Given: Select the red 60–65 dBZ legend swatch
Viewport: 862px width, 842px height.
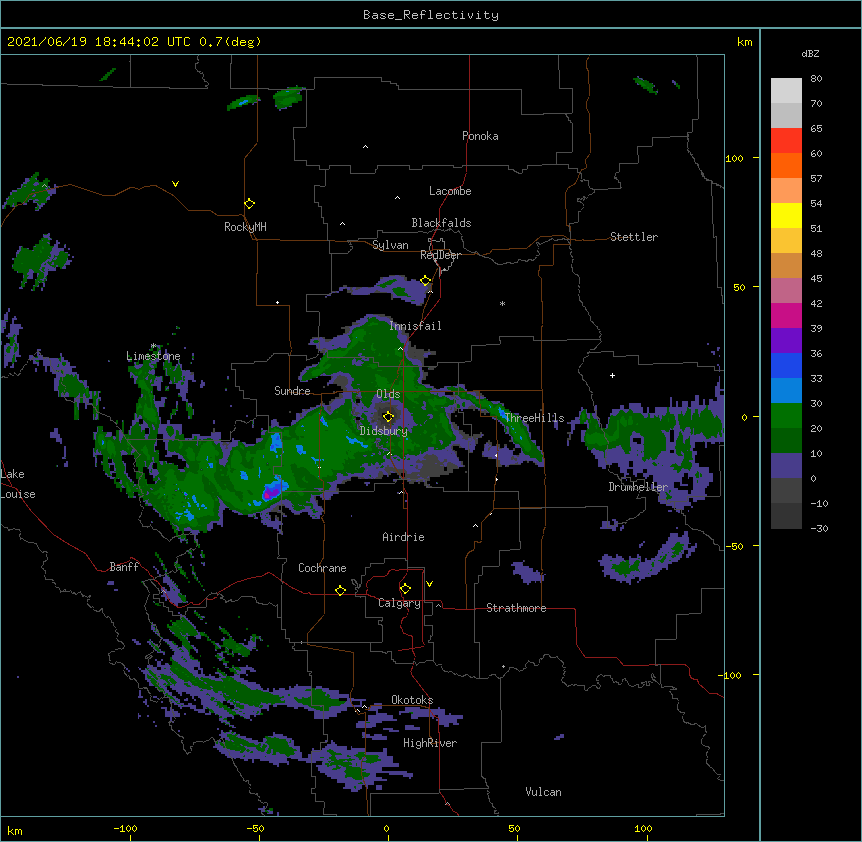Looking at the screenshot, I should (x=786, y=141).
